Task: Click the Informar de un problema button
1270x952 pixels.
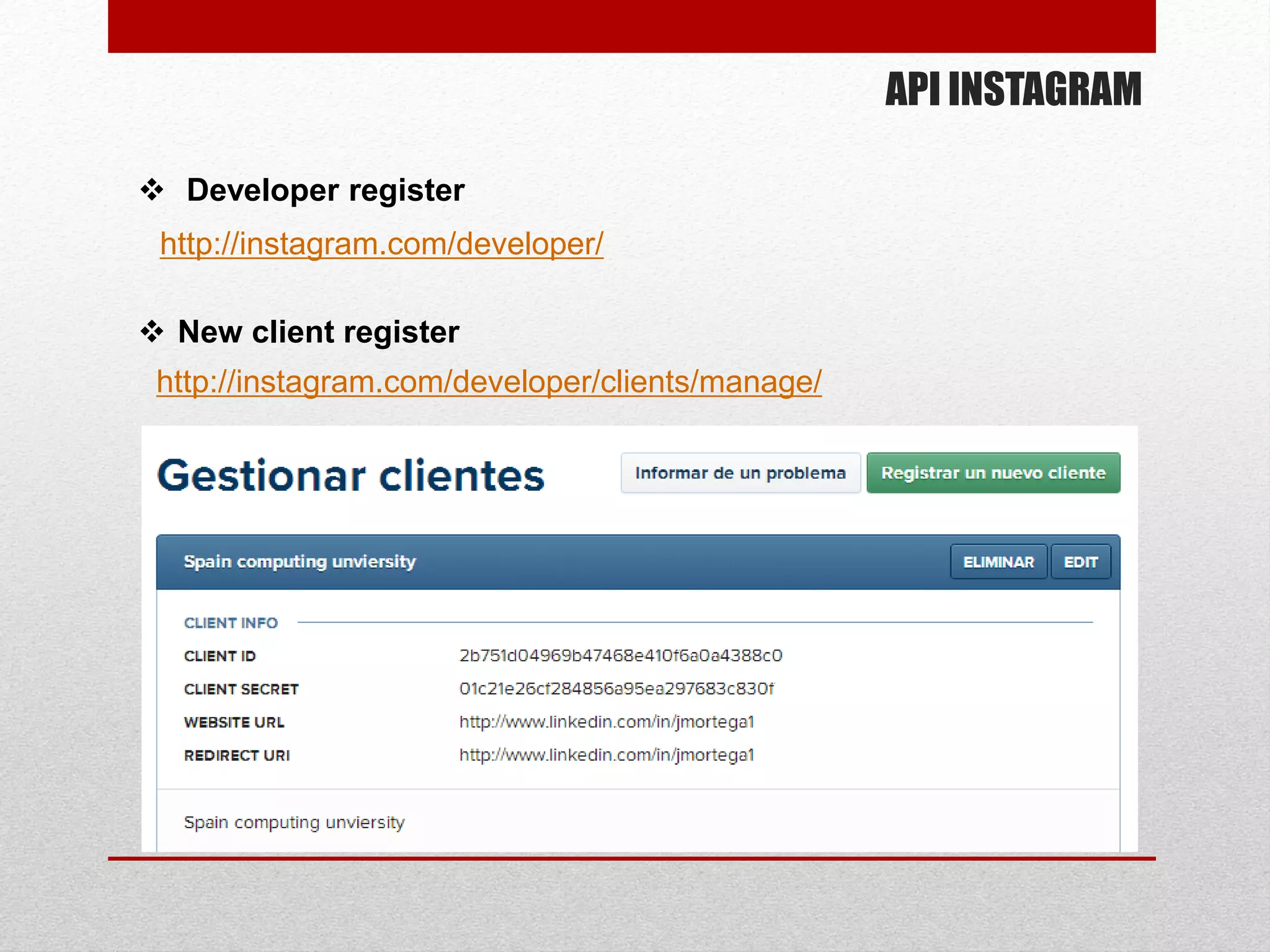Action: (x=740, y=473)
